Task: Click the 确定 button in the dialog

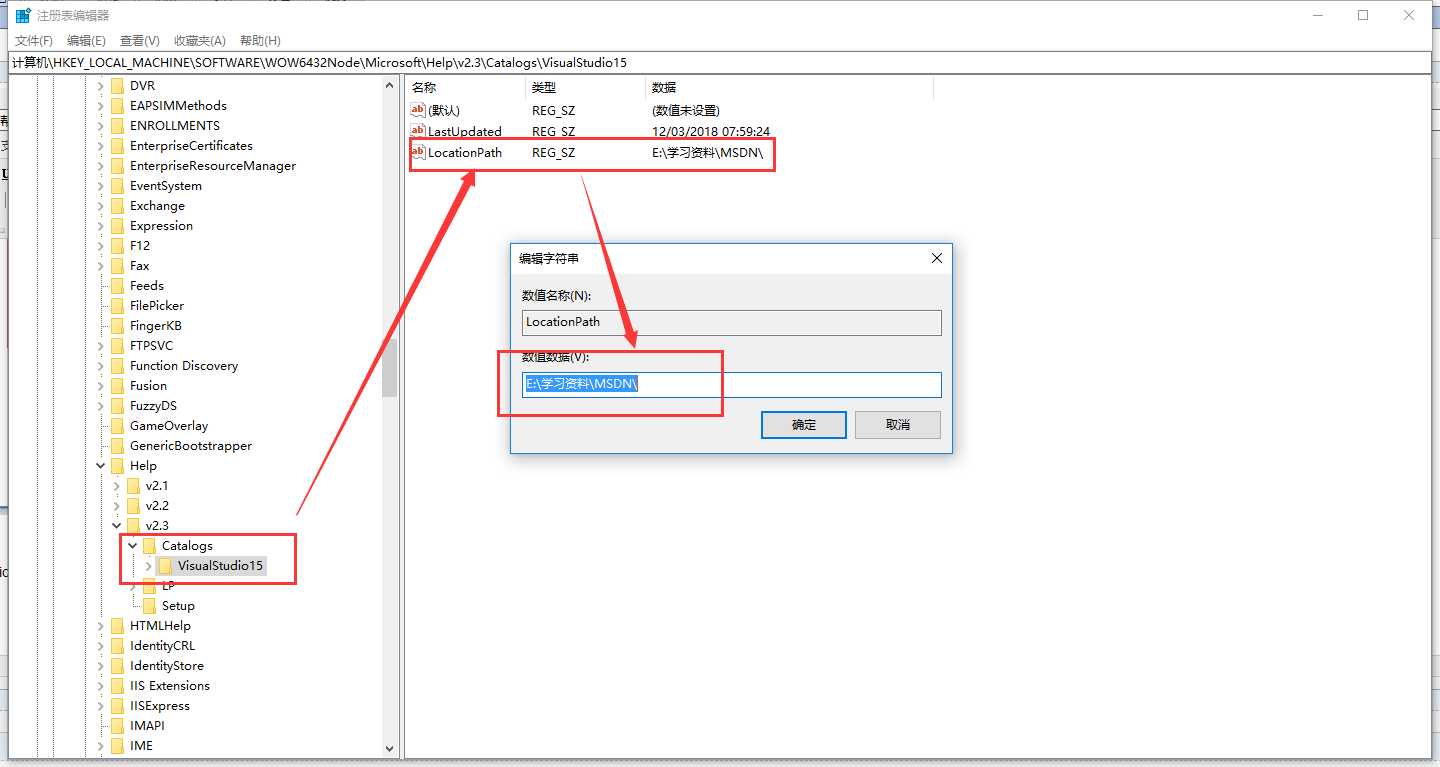Action: click(x=804, y=425)
